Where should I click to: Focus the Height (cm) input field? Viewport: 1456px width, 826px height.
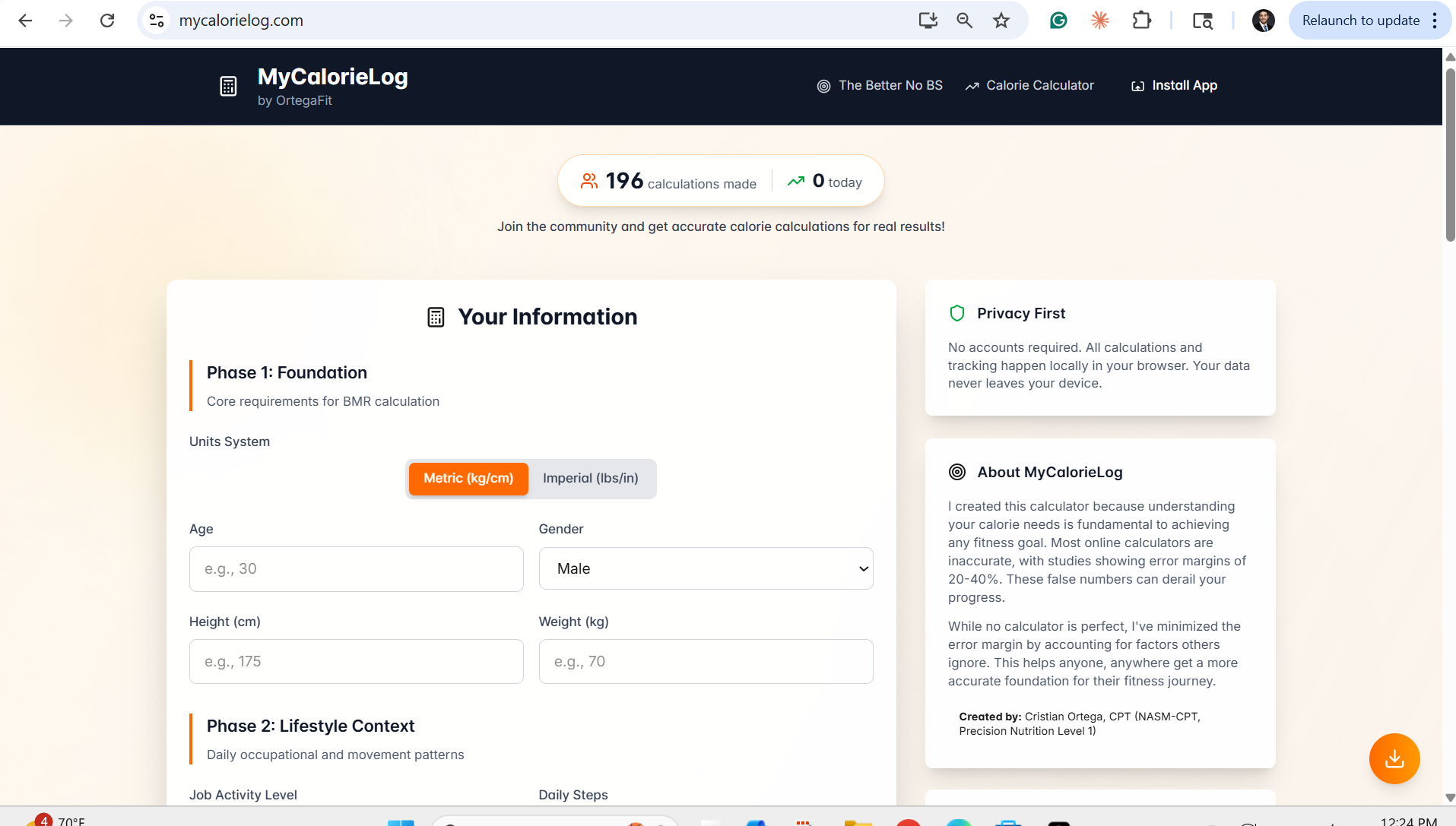point(357,662)
